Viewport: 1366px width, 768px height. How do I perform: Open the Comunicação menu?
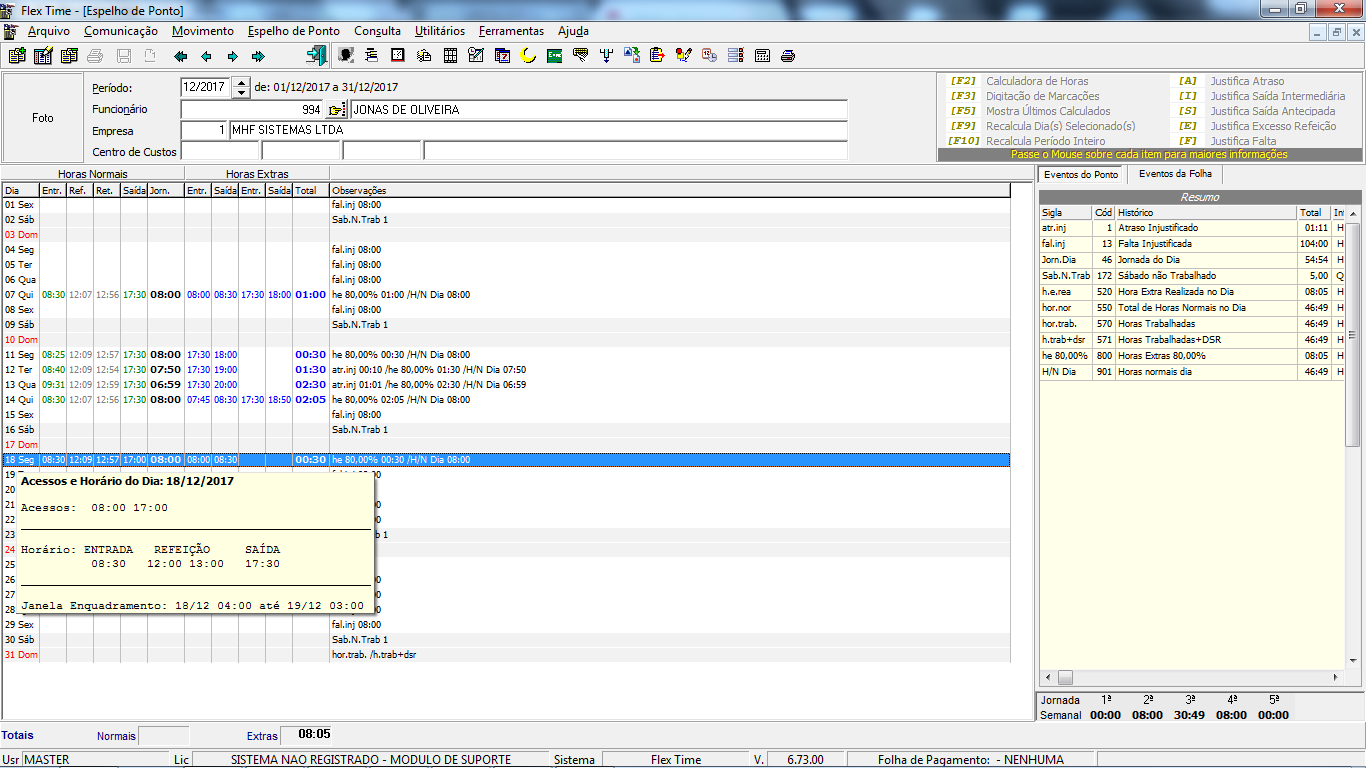(121, 31)
